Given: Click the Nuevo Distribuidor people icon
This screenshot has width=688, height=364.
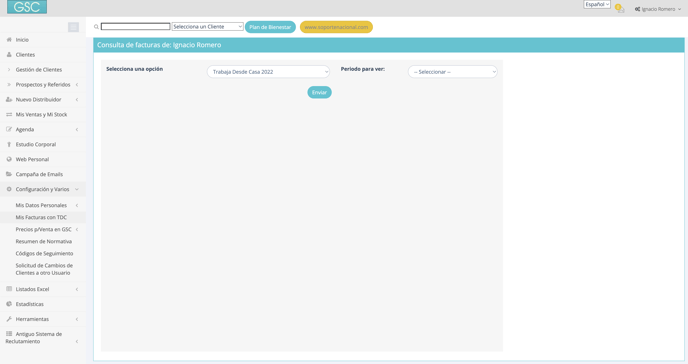Looking at the screenshot, I should [9, 100].
